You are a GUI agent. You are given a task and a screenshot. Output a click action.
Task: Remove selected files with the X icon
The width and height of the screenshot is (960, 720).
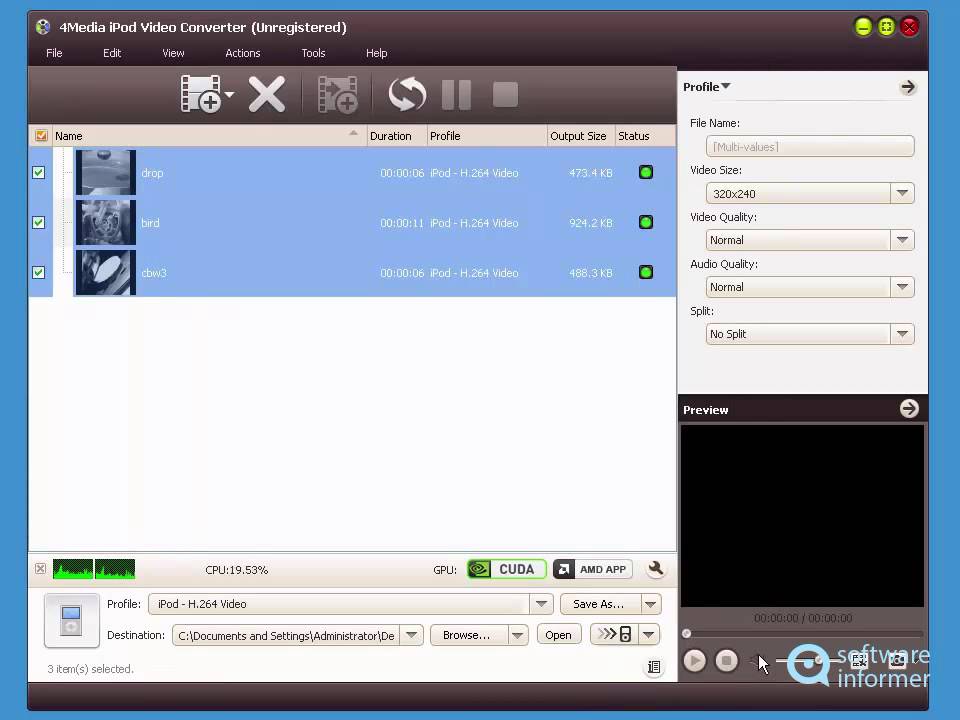pyautogui.click(x=267, y=94)
